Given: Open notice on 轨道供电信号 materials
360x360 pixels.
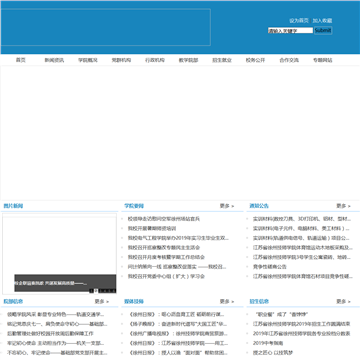Looking at the screenshot, I should [x=301, y=238].
